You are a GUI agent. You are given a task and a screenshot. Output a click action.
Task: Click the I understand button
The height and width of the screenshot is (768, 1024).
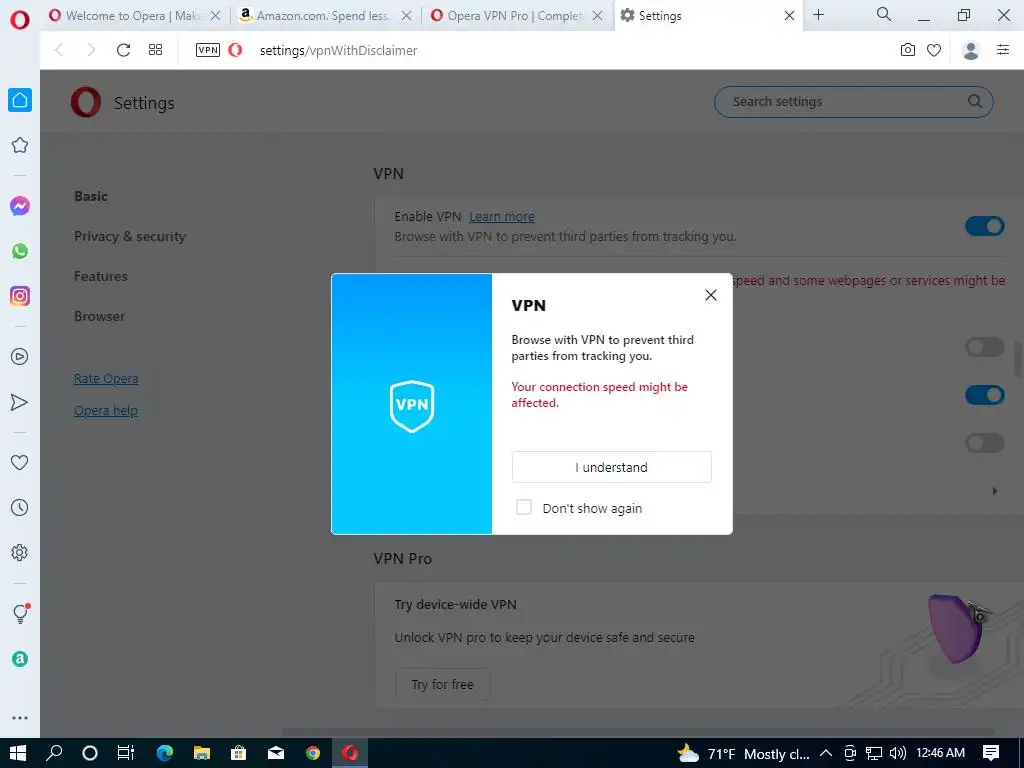pos(611,467)
